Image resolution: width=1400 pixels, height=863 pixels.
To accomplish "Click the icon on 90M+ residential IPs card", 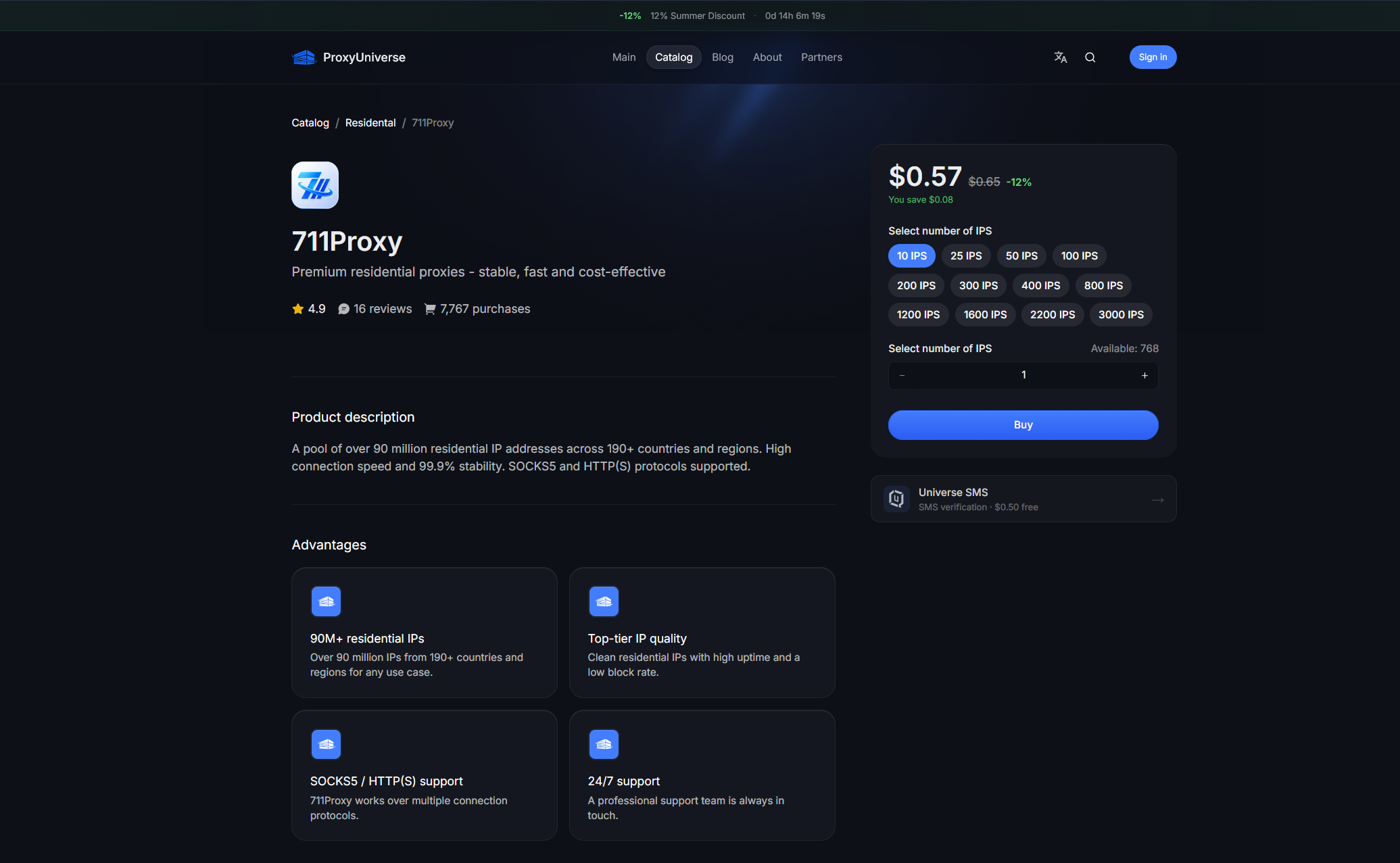I will pos(326,601).
